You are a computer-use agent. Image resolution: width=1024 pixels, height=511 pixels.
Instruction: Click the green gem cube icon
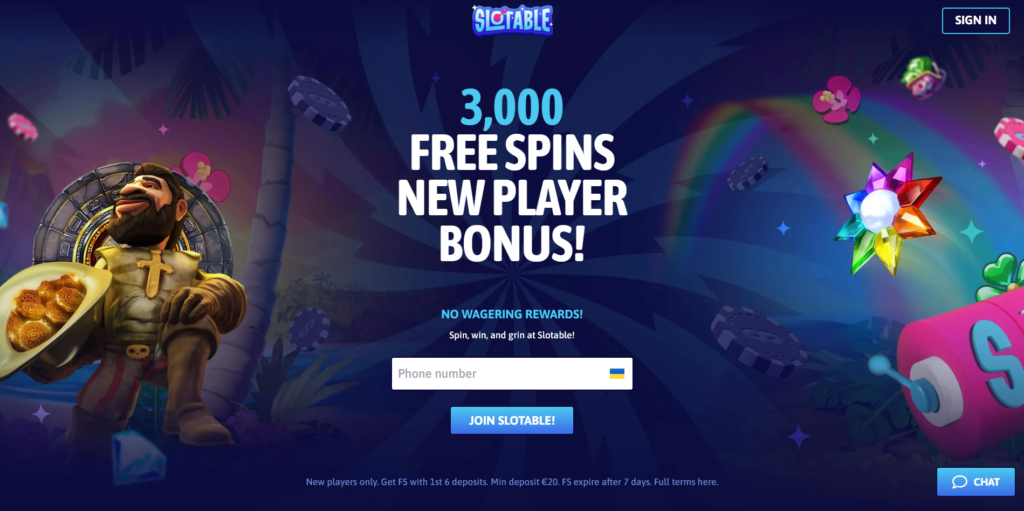pyautogui.click(x=922, y=75)
